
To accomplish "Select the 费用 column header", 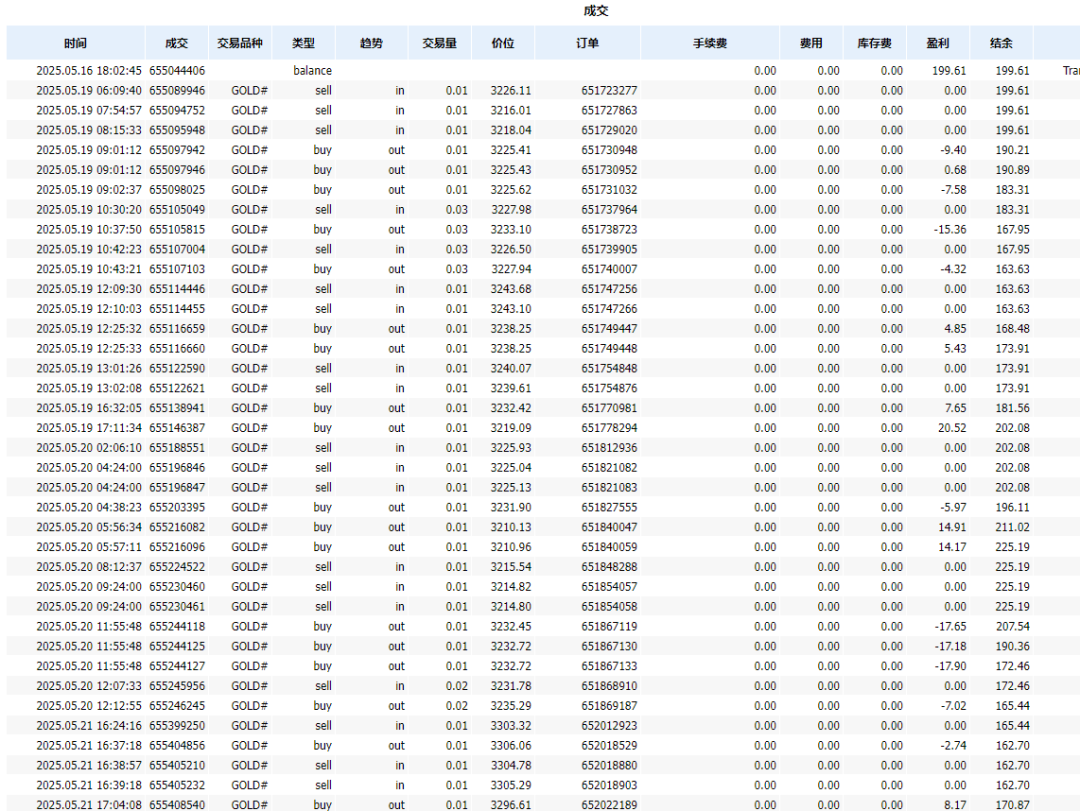I will 811,43.
